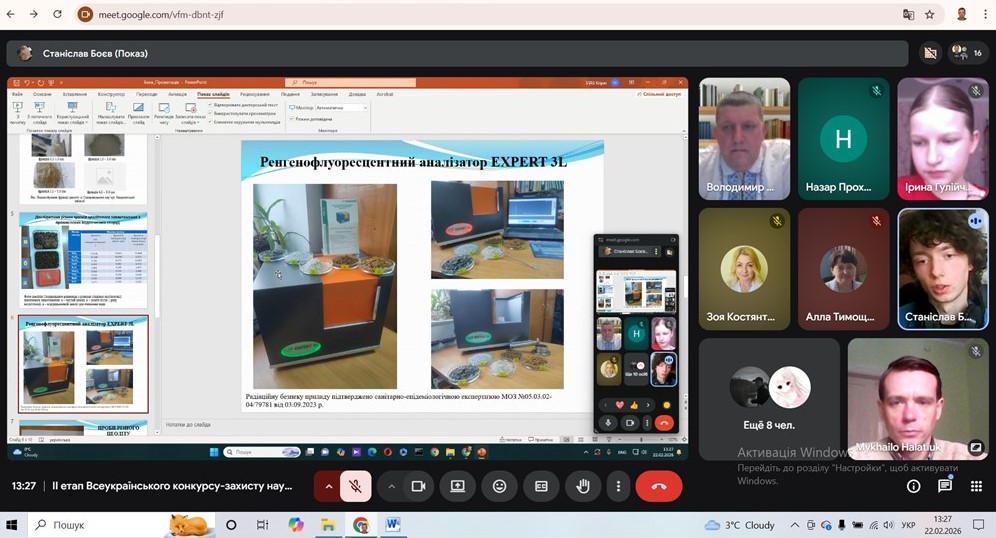The width and height of the screenshot is (996, 538).
Task: Raise your hand in the meeting
Action: (583, 486)
